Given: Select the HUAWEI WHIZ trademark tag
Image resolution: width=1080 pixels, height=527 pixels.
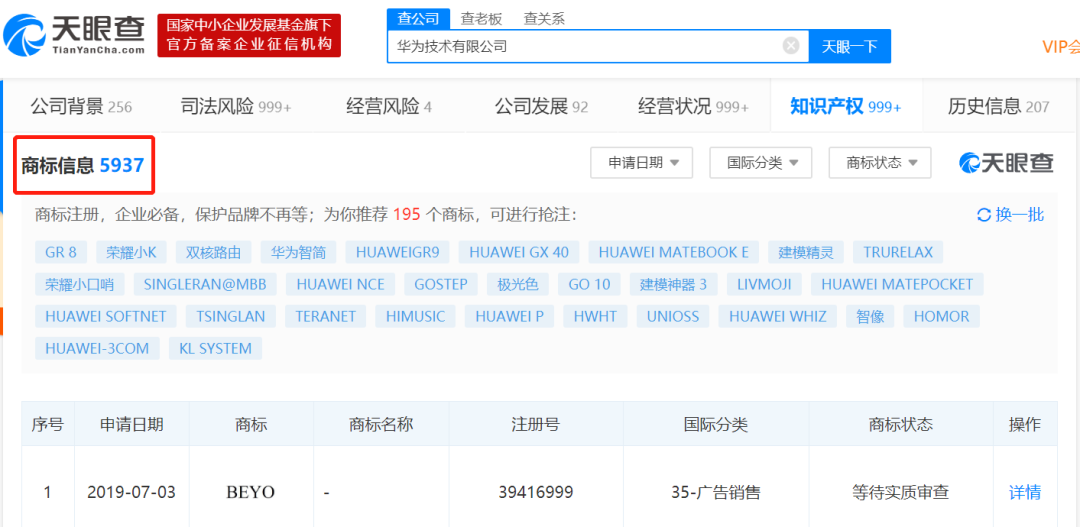Looking at the screenshot, I should pos(778,316).
